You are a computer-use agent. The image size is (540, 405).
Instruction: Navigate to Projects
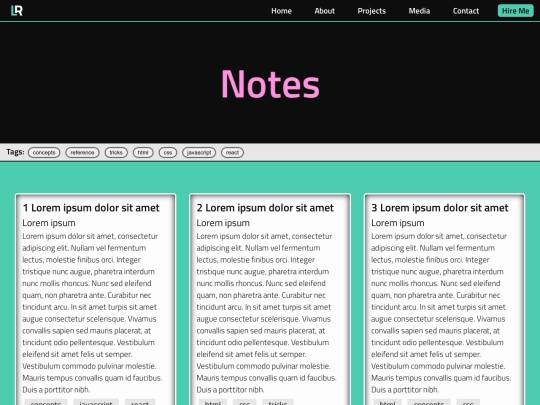[372, 11]
